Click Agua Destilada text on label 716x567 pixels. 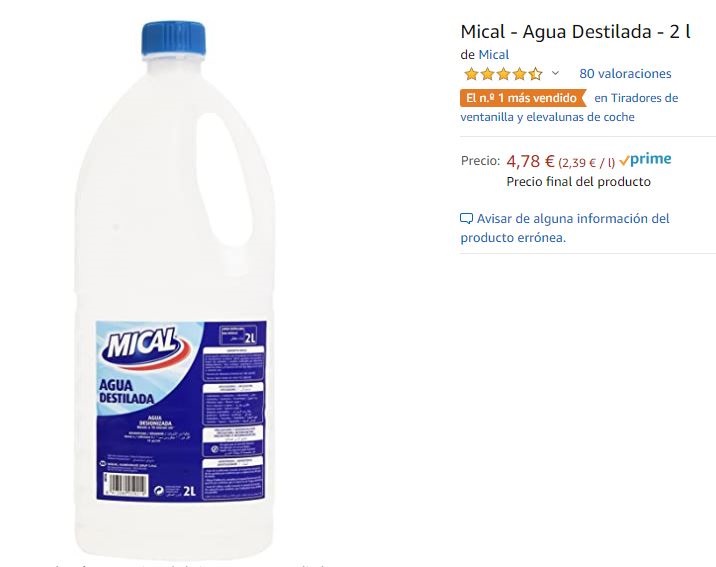pos(126,391)
